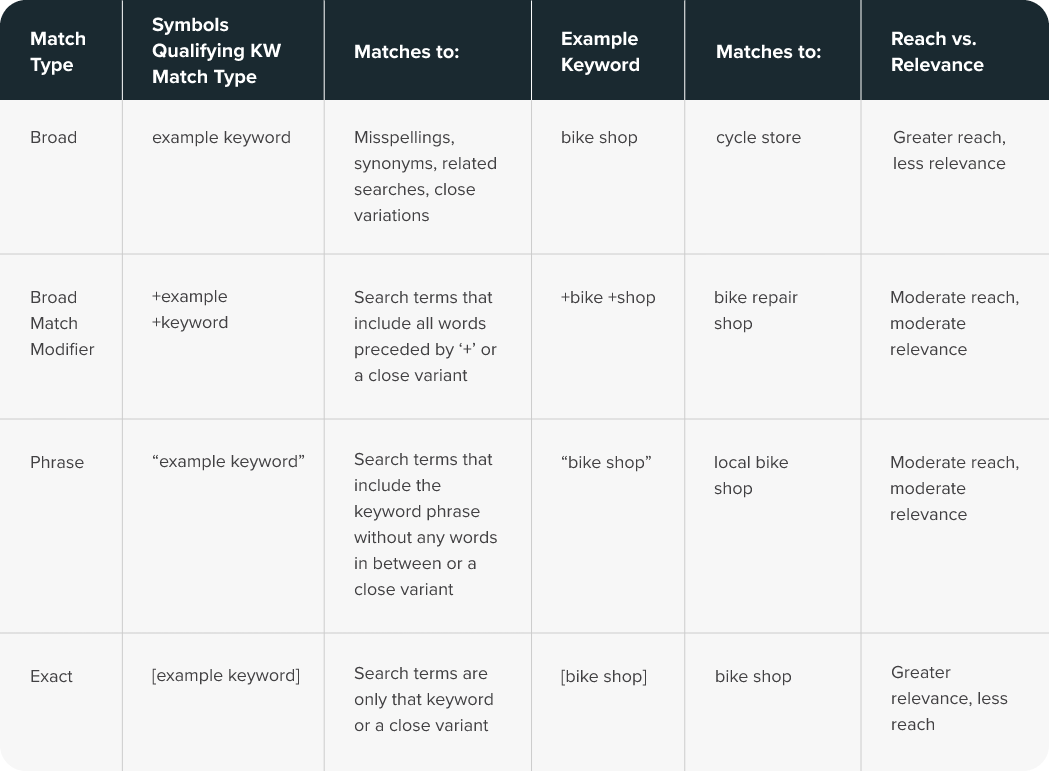Click the "+example +keyword" symbols cell
This screenshot has height=771, width=1049.
click(x=190, y=310)
